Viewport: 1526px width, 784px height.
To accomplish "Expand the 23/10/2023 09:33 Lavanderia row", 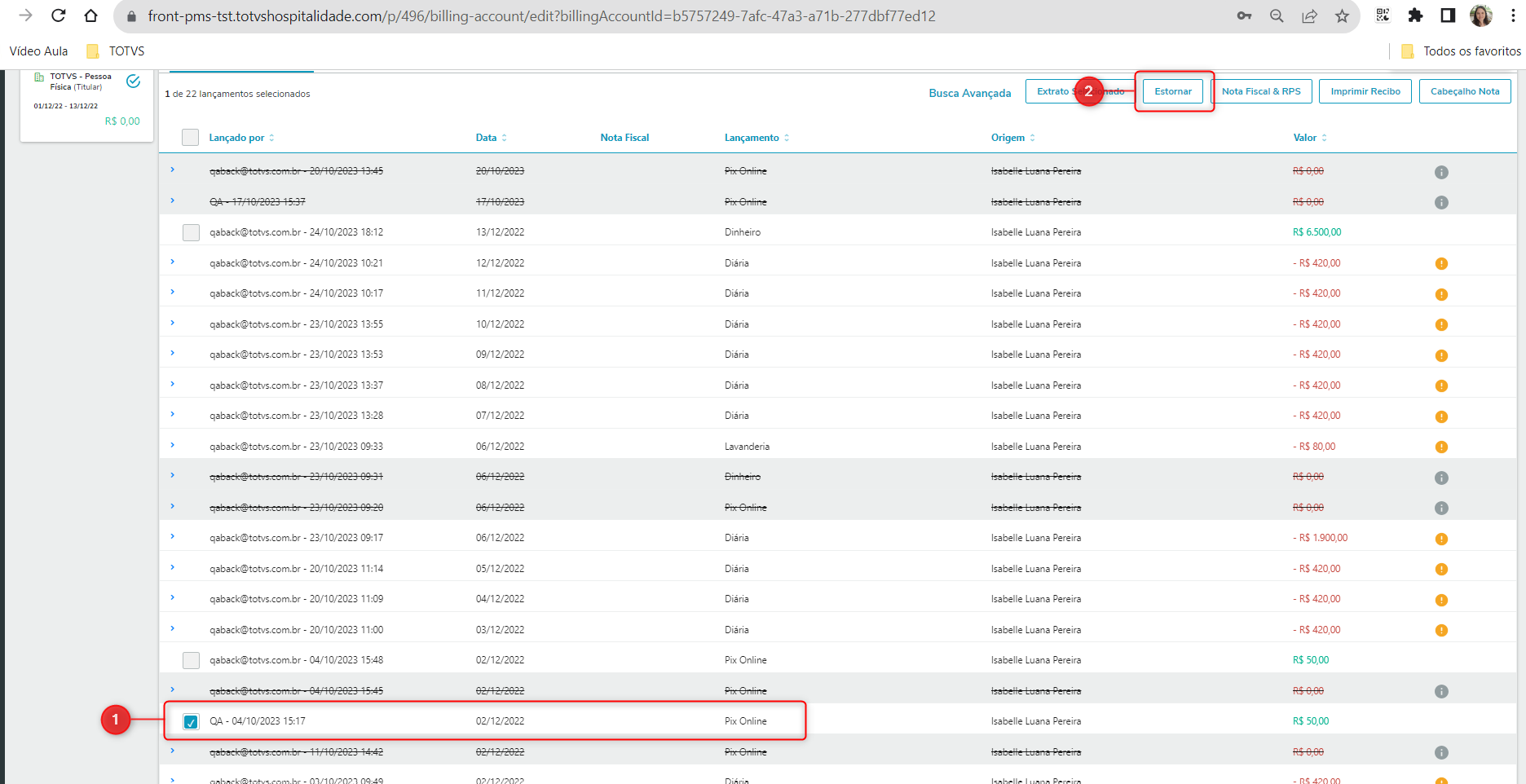I will coord(172,445).
